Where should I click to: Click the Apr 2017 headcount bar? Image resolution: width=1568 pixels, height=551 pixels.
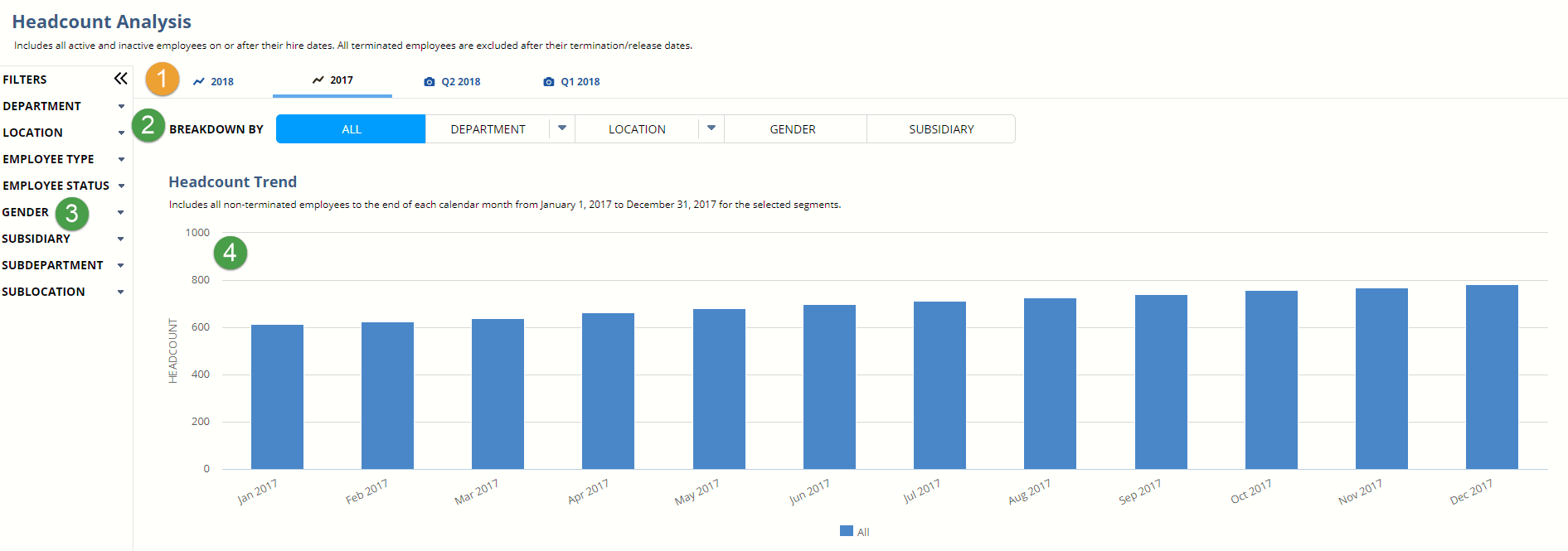tap(608, 391)
